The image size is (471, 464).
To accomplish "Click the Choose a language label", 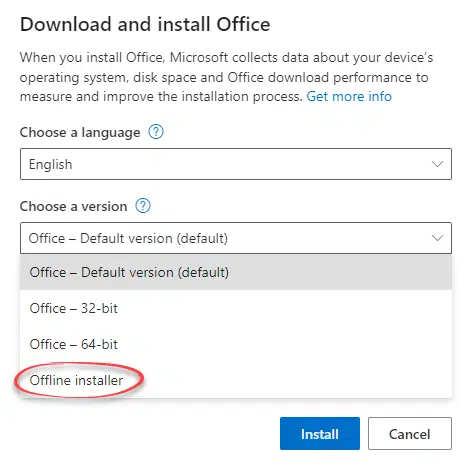I will 80,132.
